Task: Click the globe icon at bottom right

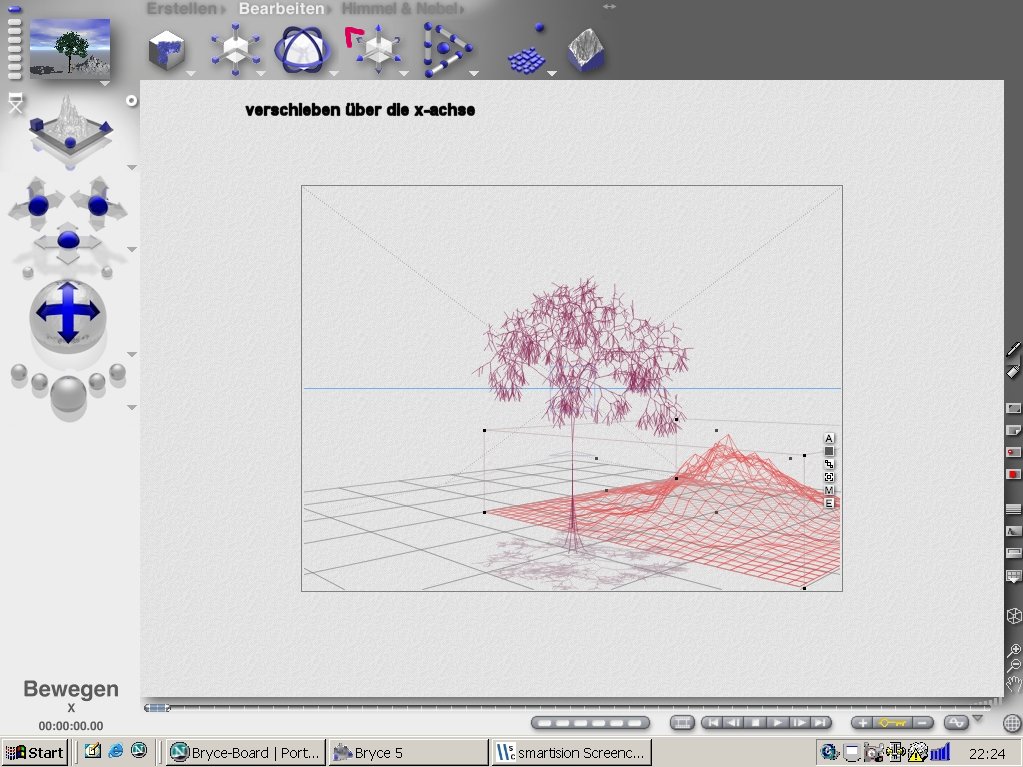Action: point(1012,723)
